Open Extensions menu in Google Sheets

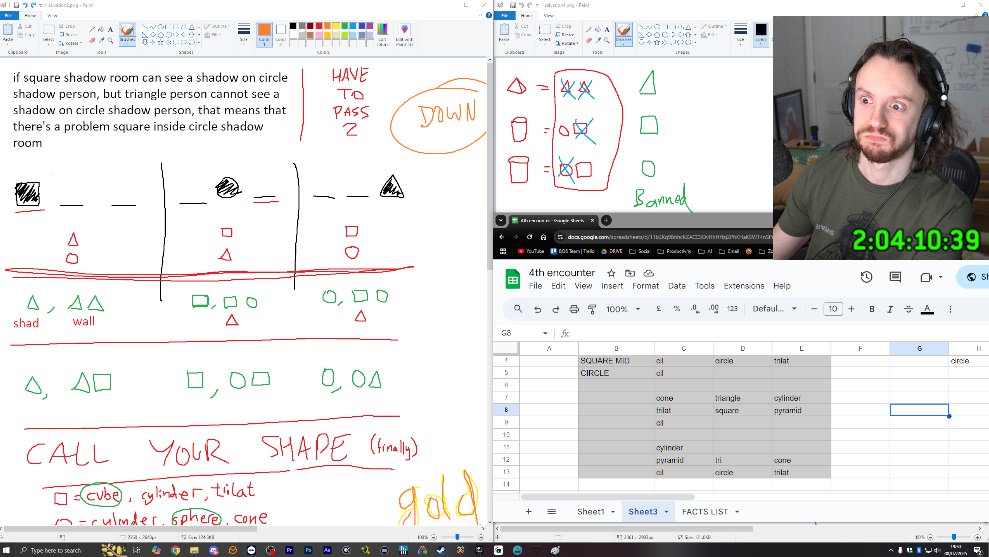pos(744,286)
